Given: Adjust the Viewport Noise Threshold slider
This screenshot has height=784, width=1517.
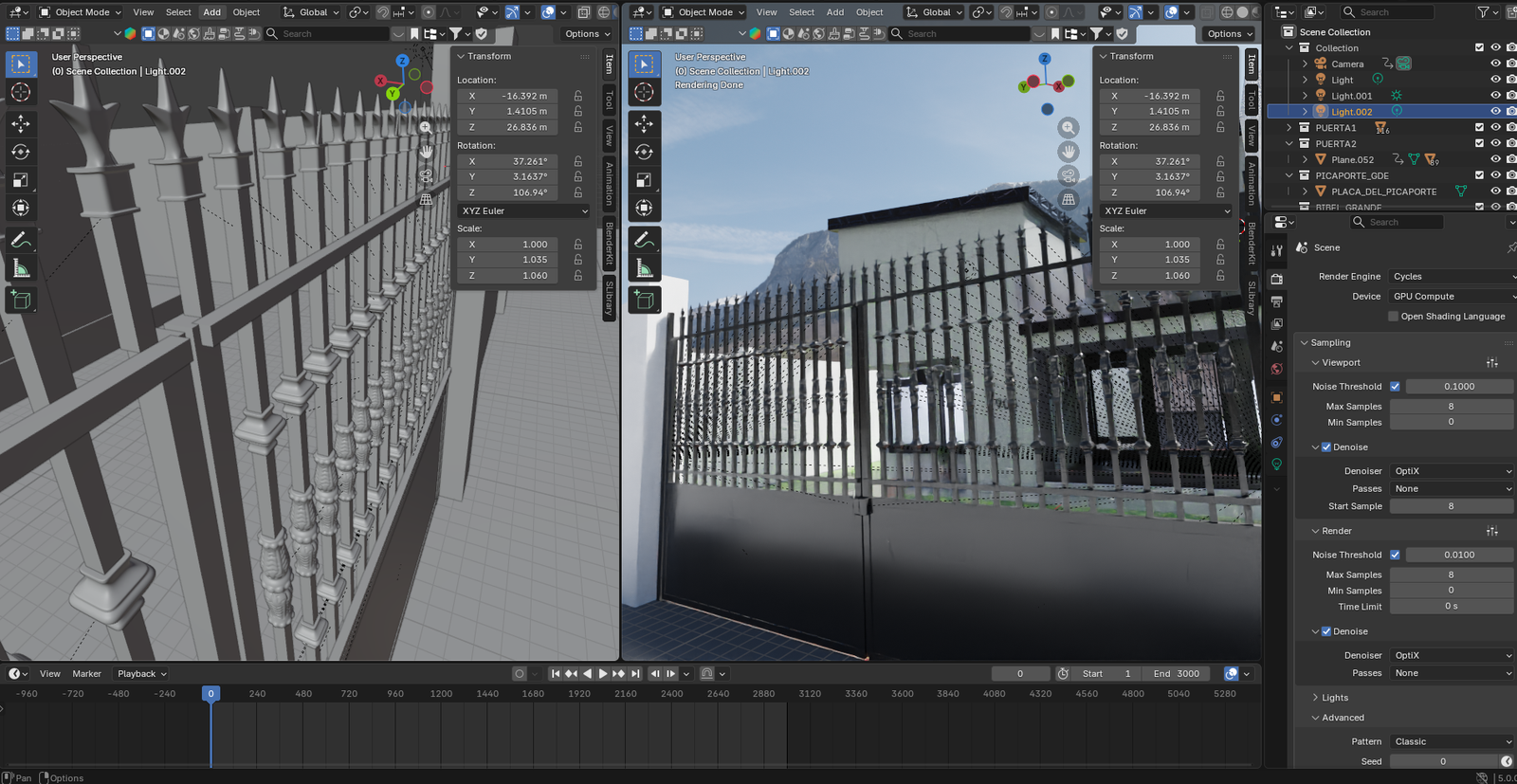Looking at the screenshot, I should click(x=1458, y=387).
